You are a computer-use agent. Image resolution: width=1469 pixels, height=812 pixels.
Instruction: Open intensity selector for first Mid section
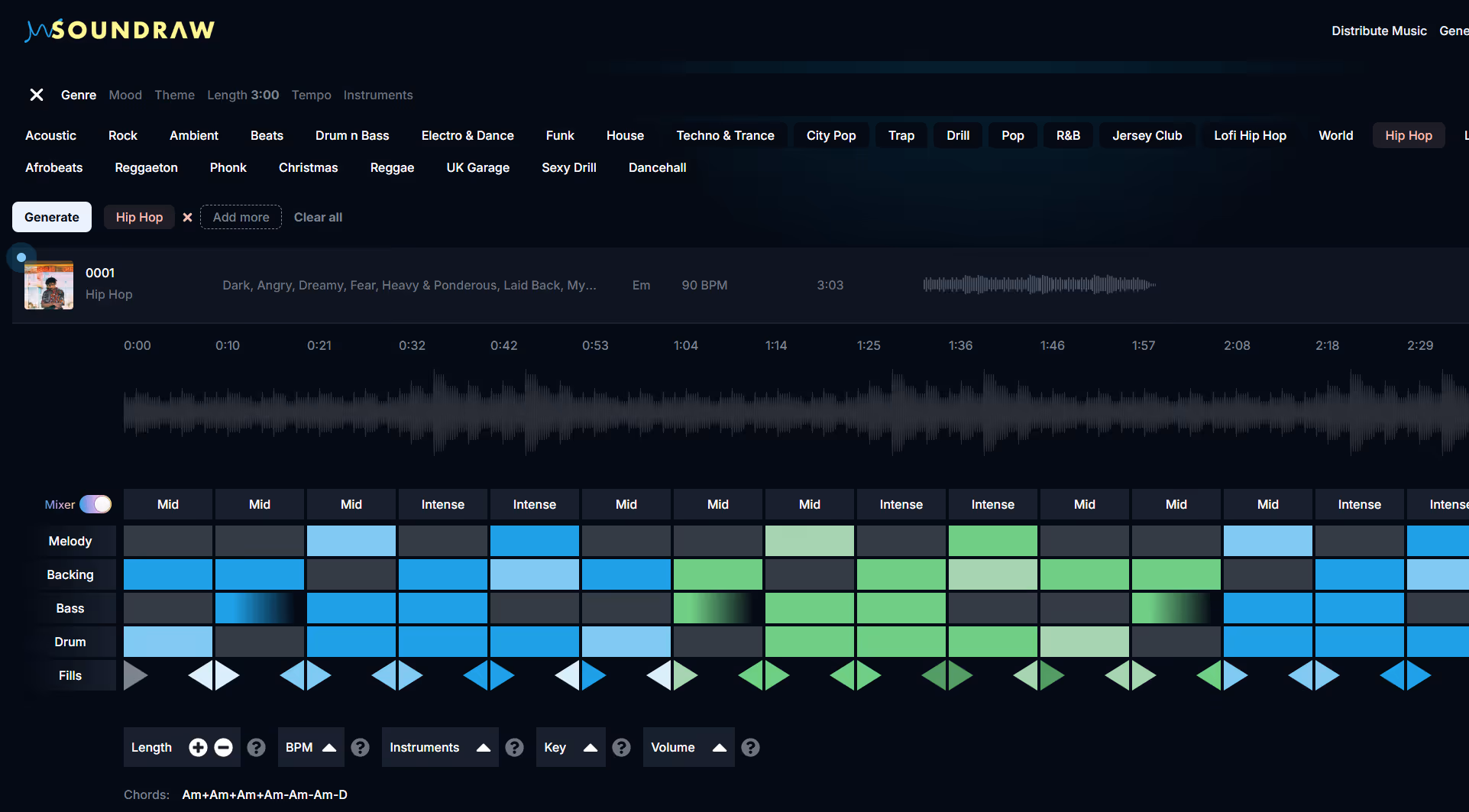click(168, 504)
